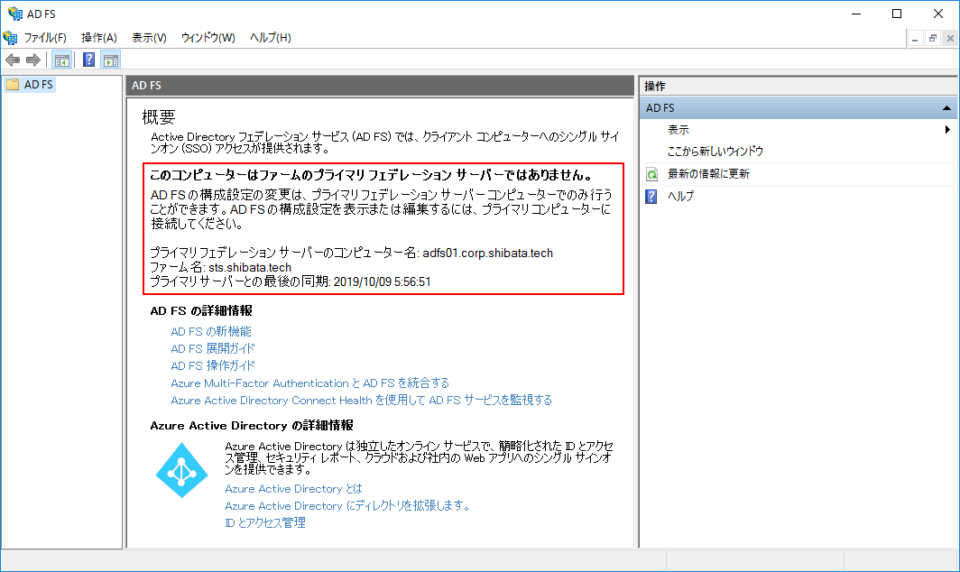The image size is (960, 572).
Task: Open the ヘルプ(H) menu
Action: click(271, 38)
